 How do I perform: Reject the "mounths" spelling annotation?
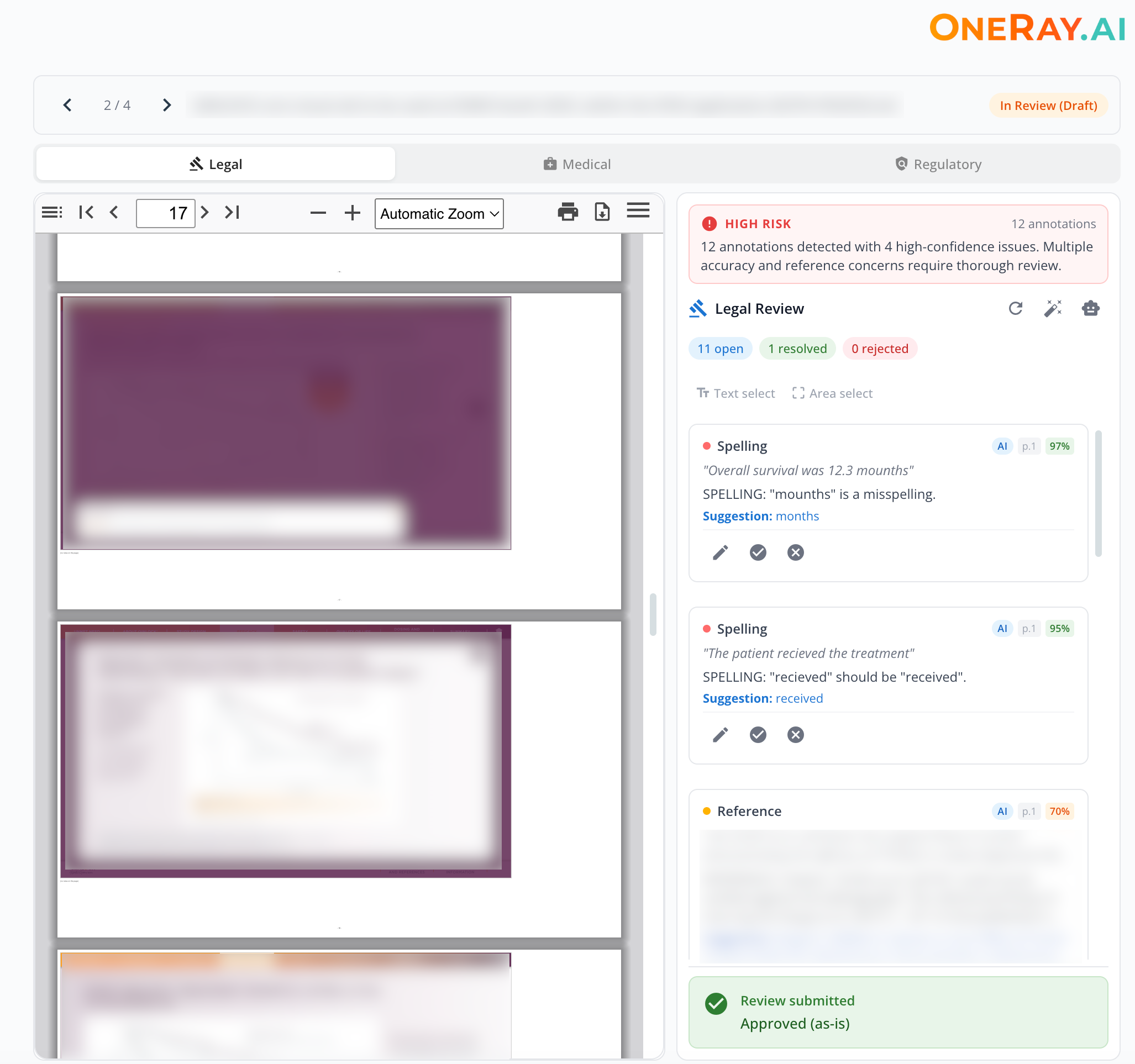point(795,552)
